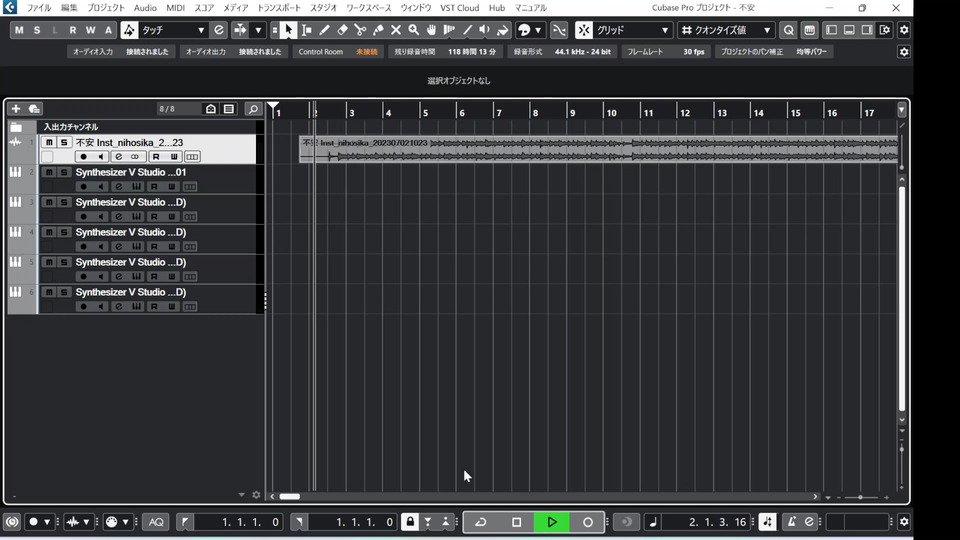
Task: Open the status line setup gear
Action: 904,52
